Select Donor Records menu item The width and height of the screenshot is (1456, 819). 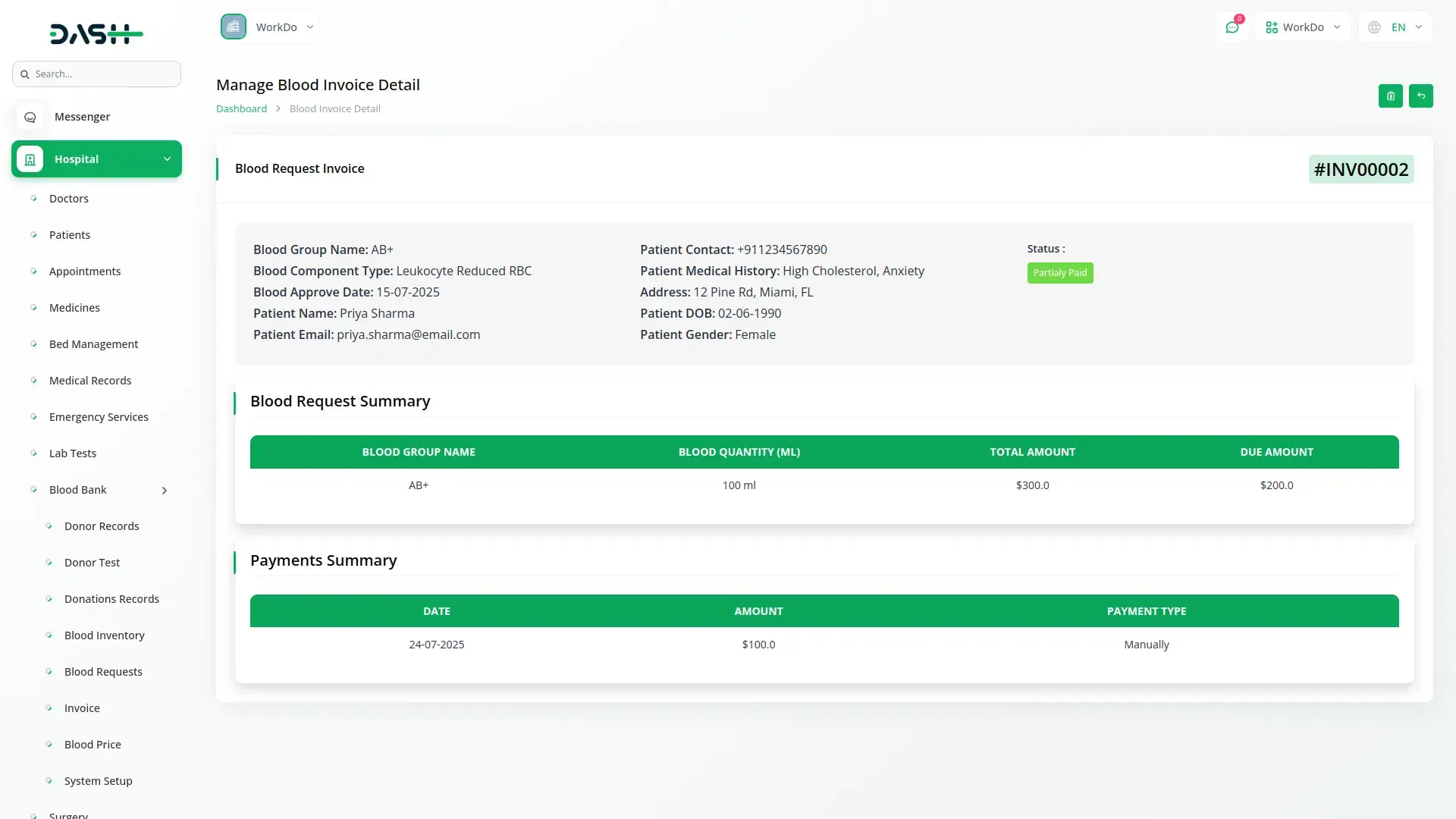tap(102, 526)
